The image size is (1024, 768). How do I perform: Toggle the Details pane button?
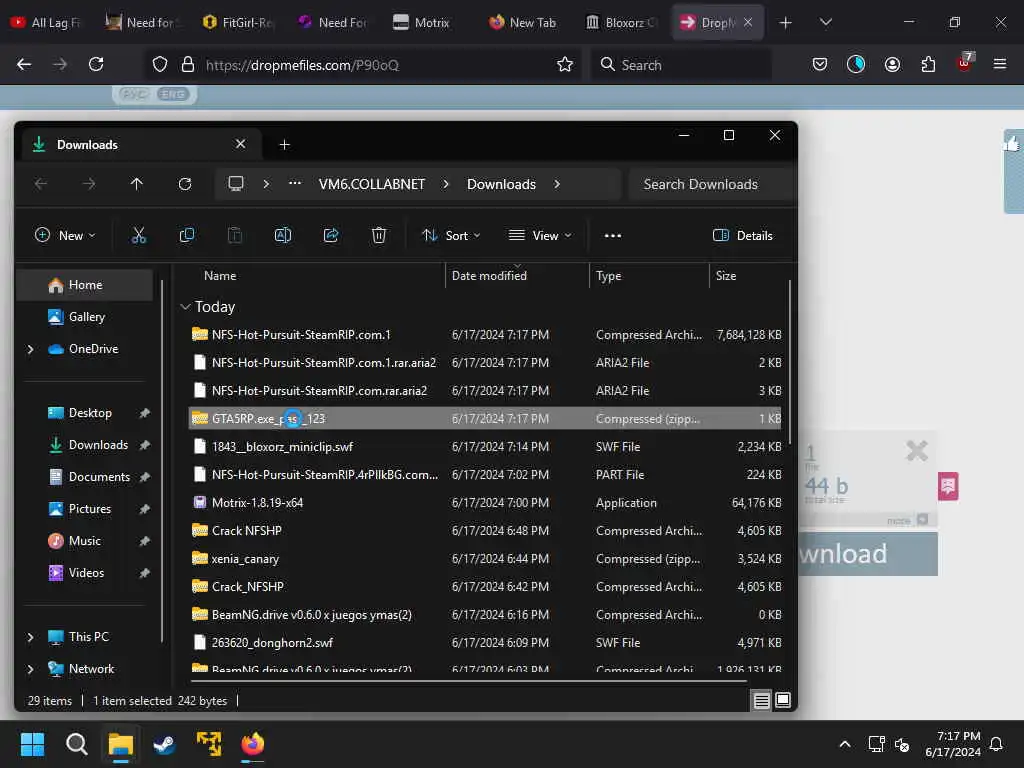click(x=743, y=235)
